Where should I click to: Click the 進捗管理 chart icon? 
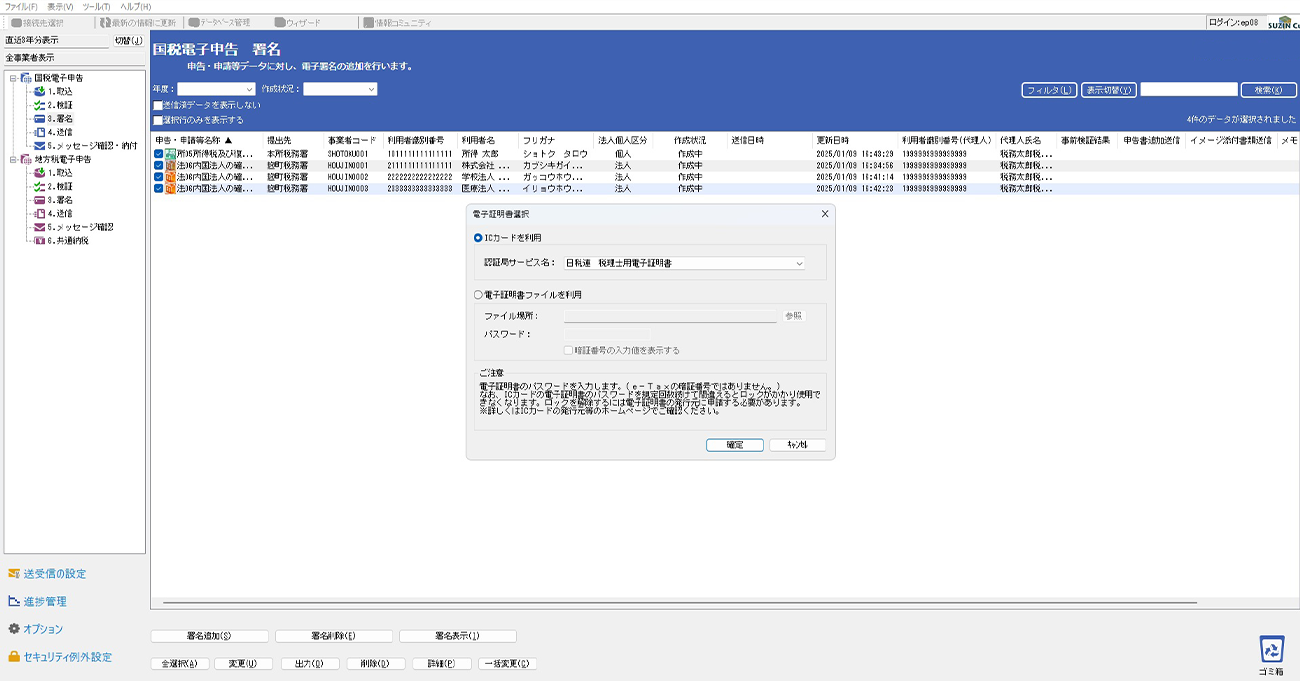(14, 602)
